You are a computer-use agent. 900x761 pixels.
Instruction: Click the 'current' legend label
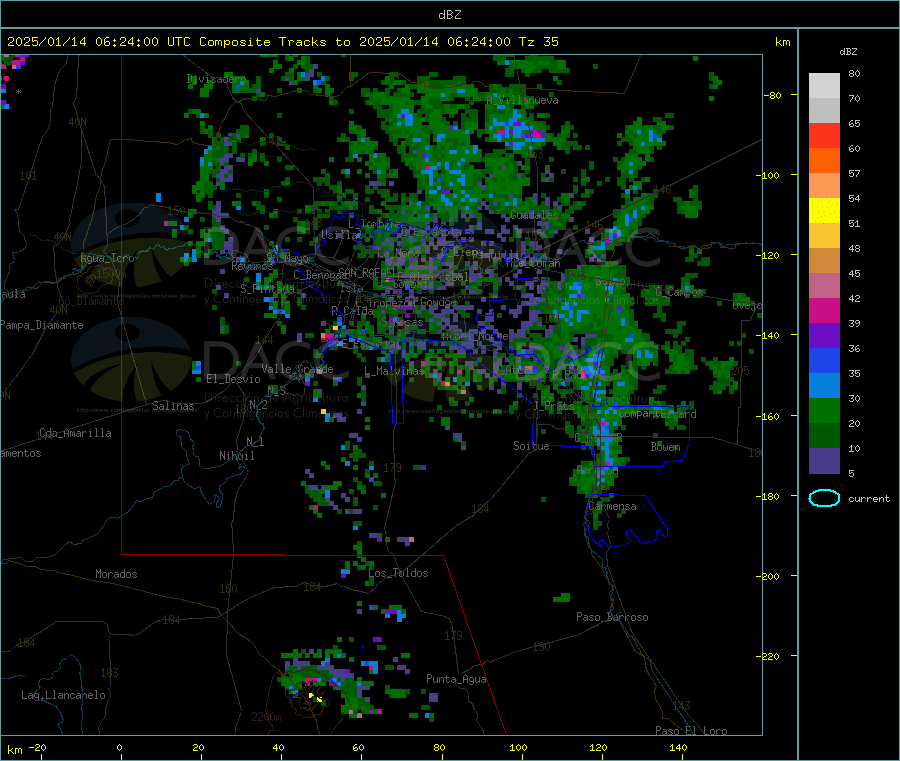click(869, 499)
